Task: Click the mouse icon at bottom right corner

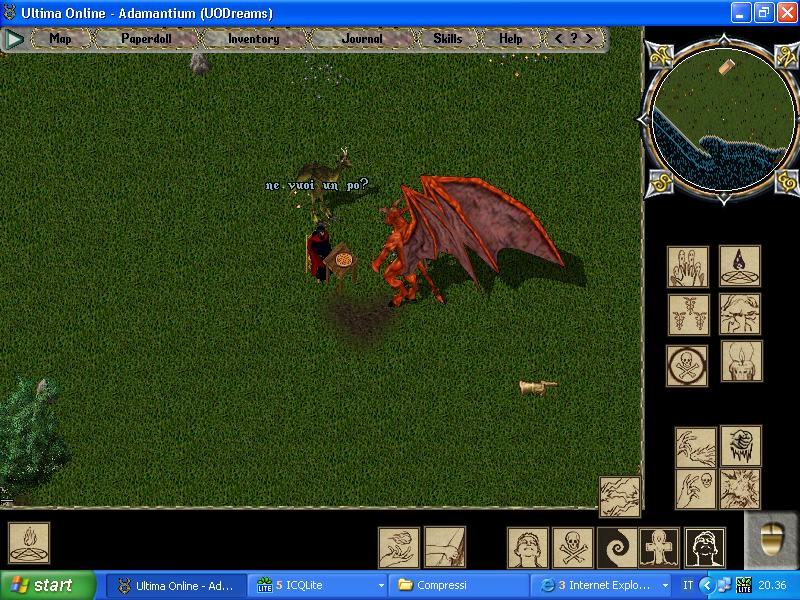Action: click(771, 539)
